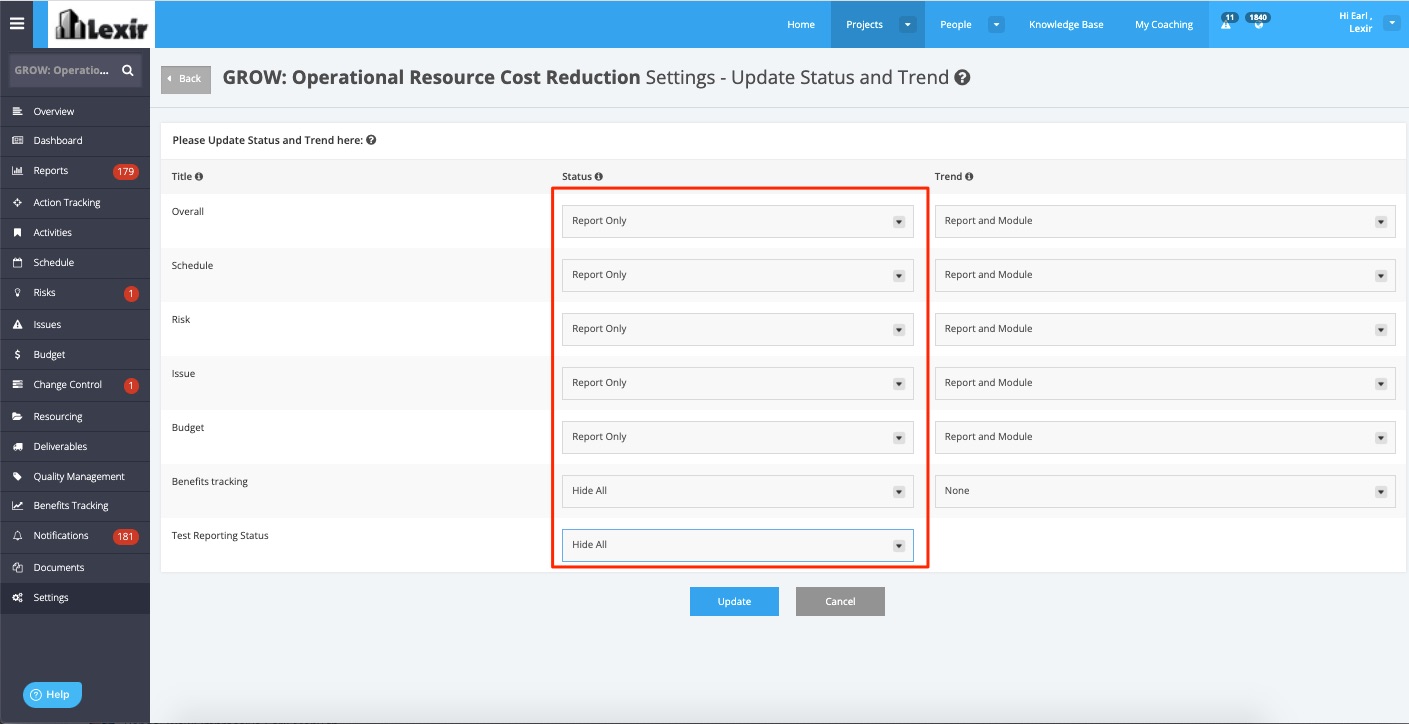Viewport: 1409px width, 724px height.
Task: Open alerts icon with 11 badge
Action: tap(1227, 23)
